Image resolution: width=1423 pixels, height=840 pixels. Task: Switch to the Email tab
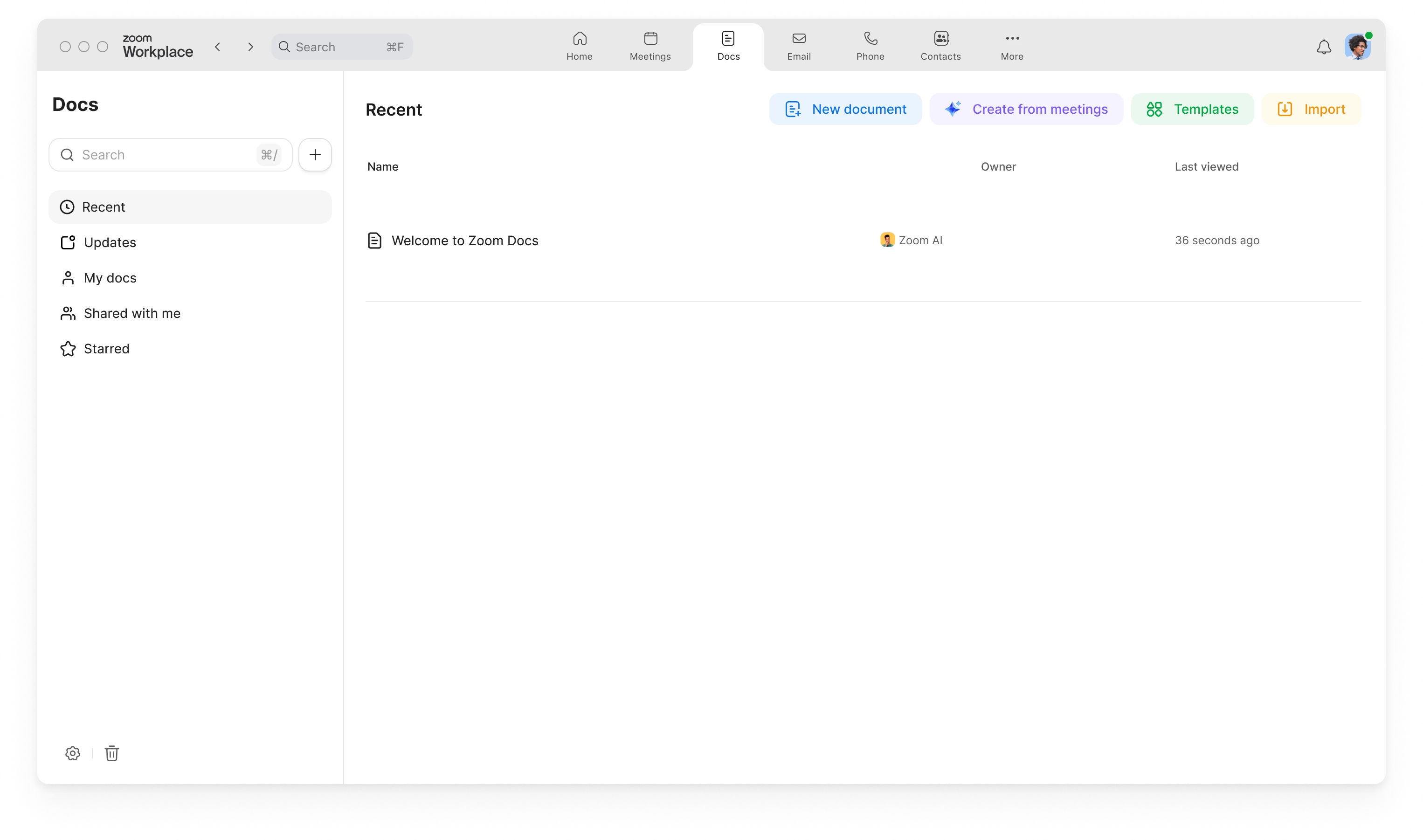click(x=799, y=46)
